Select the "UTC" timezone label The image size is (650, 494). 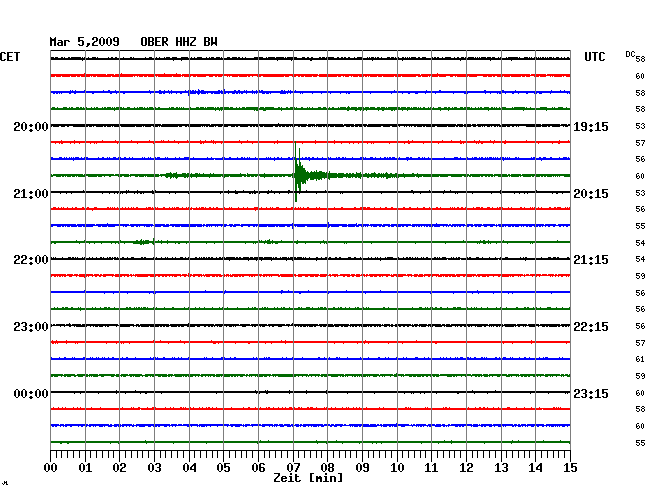(595, 57)
